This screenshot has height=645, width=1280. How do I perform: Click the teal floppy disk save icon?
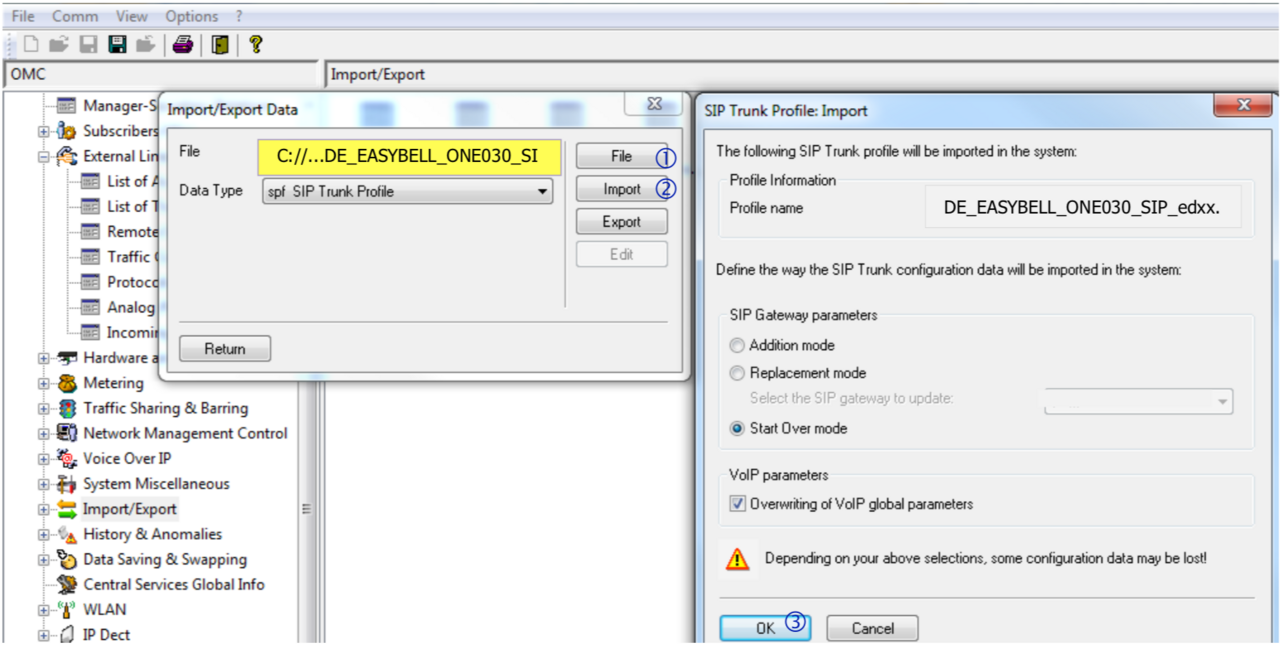click(117, 44)
